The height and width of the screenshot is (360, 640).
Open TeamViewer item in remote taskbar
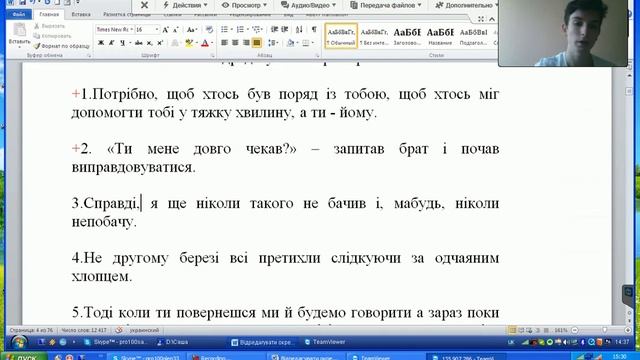coord(325,342)
